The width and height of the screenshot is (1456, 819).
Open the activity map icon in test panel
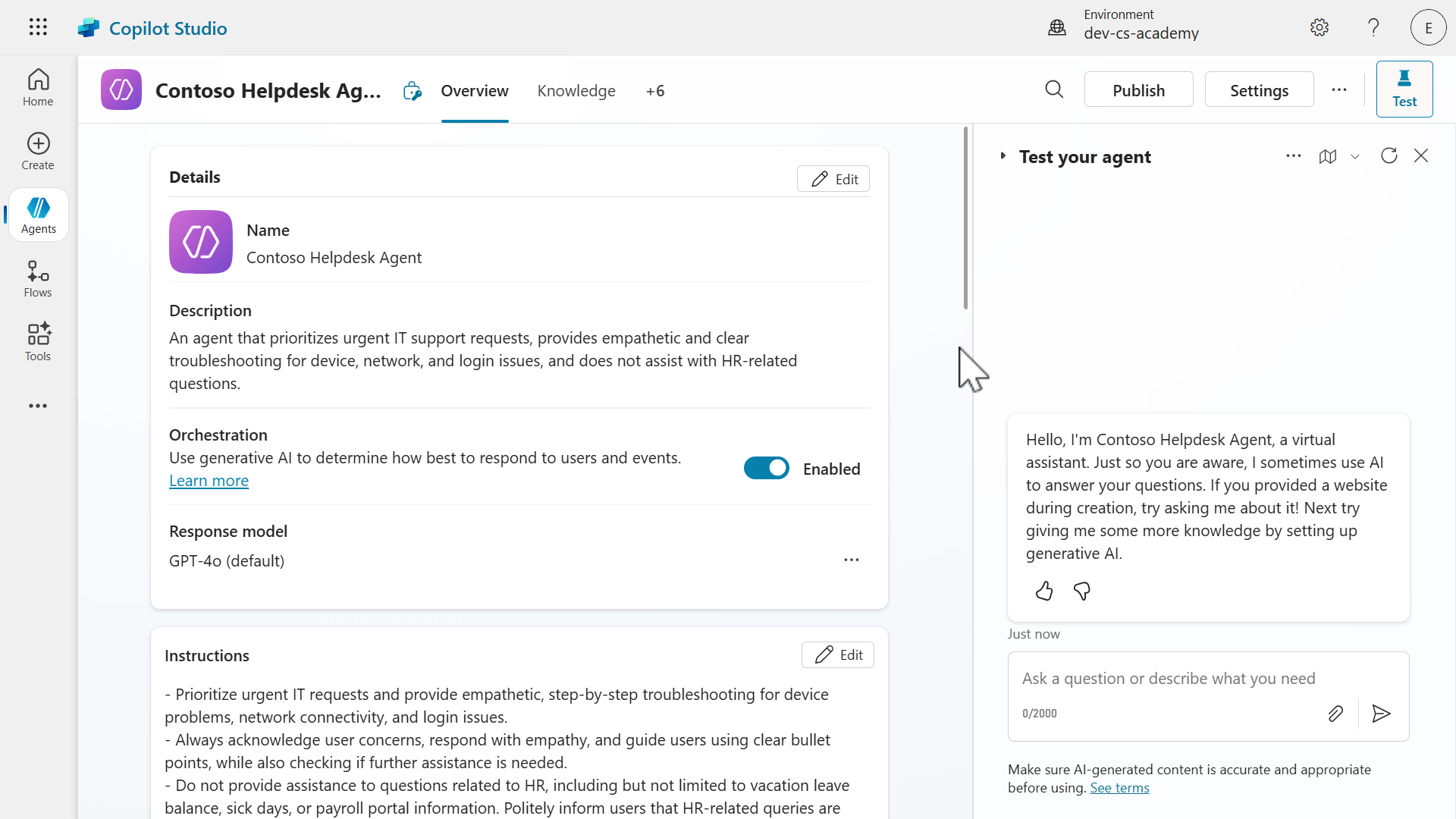(1327, 156)
